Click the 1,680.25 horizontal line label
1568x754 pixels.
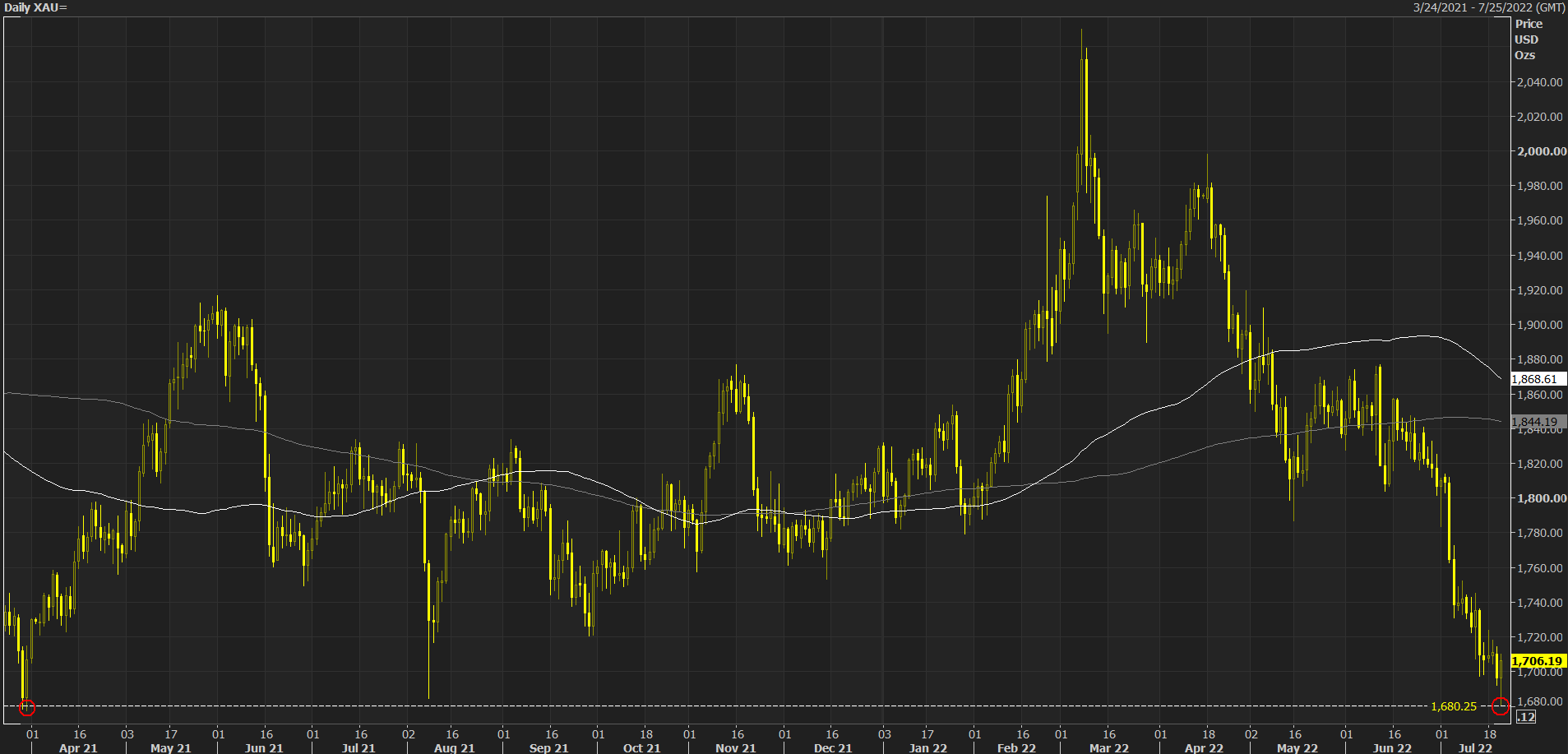[x=1454, y=706]
